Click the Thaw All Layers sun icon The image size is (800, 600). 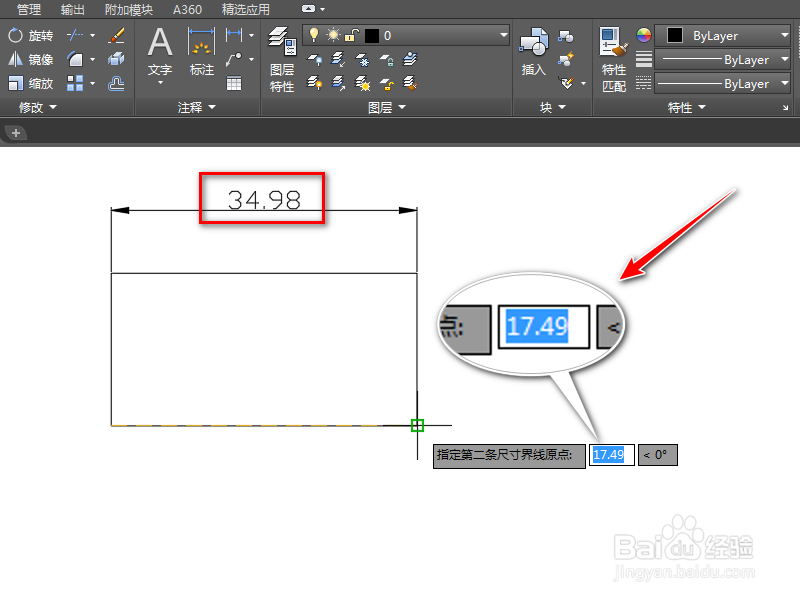pos(362,83)
